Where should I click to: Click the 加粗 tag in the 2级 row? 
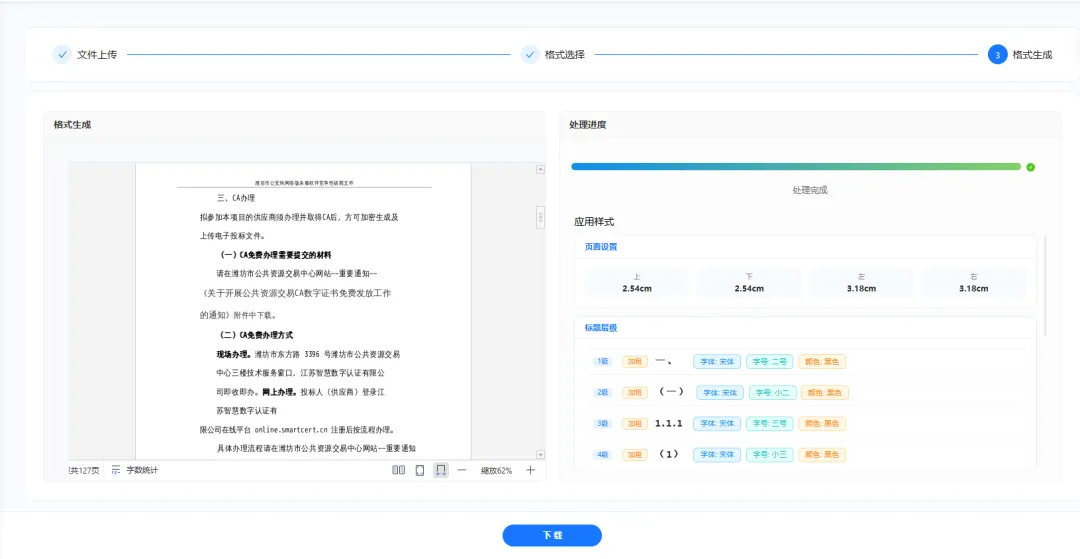pyautogui.click(x=634, y=392)
